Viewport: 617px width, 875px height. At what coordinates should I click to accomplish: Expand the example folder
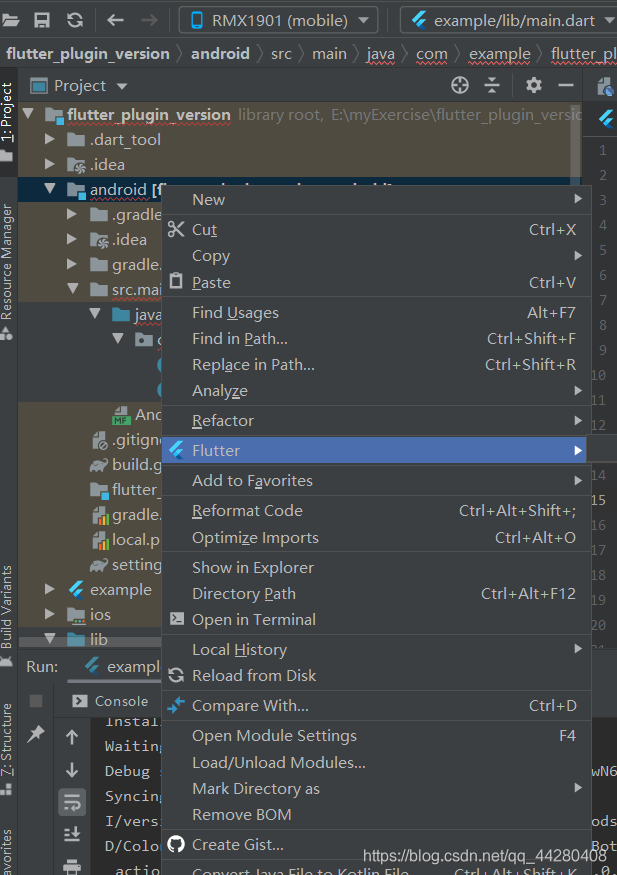coord(50,589)
